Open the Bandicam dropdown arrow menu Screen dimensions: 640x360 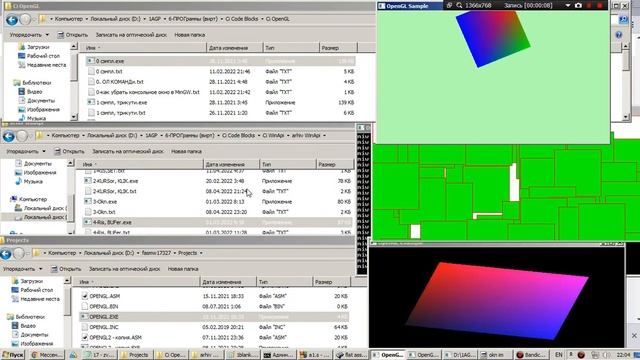[x=568, y=5]
